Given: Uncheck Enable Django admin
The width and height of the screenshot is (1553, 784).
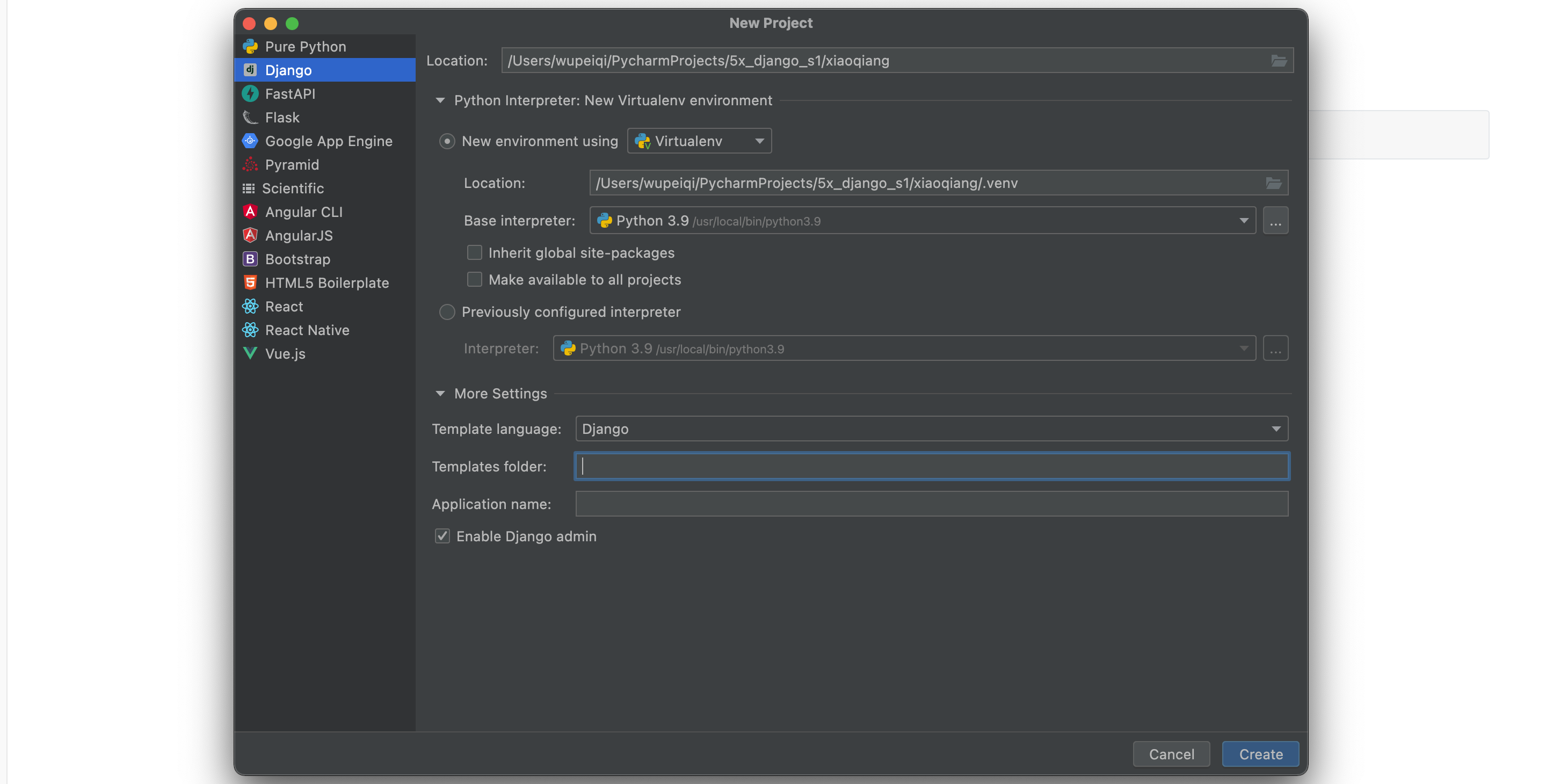Looking at the screenshot, I should tap(442, 536).
